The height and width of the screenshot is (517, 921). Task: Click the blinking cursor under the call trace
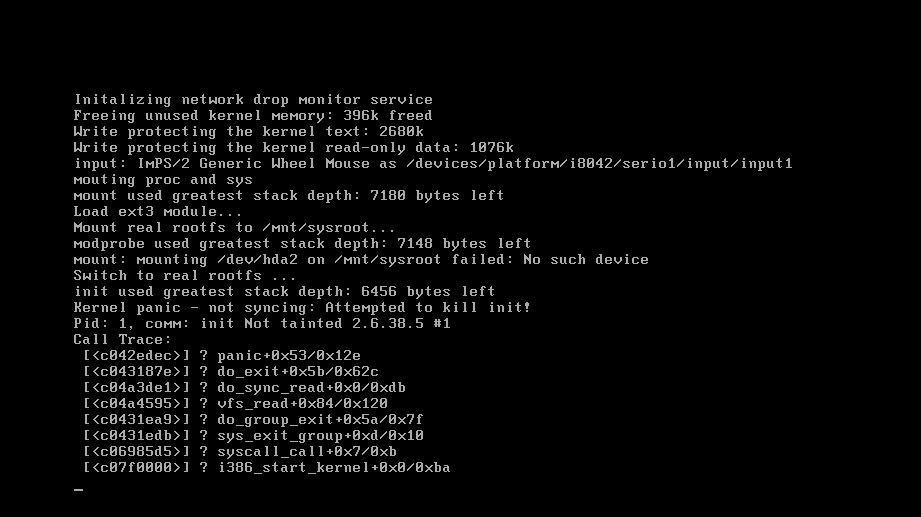[x=78, y=489]
